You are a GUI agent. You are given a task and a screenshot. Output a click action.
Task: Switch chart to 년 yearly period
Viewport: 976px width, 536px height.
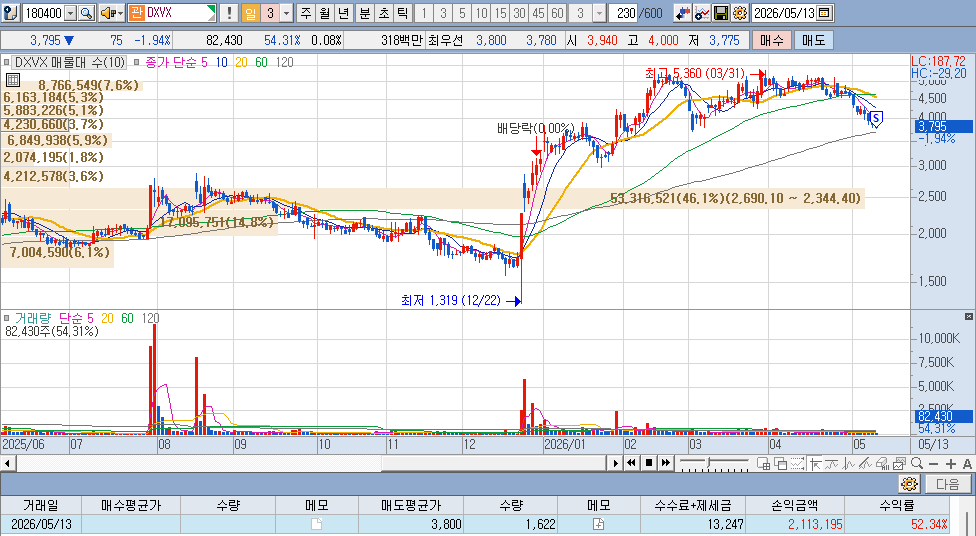pos(343,12)
